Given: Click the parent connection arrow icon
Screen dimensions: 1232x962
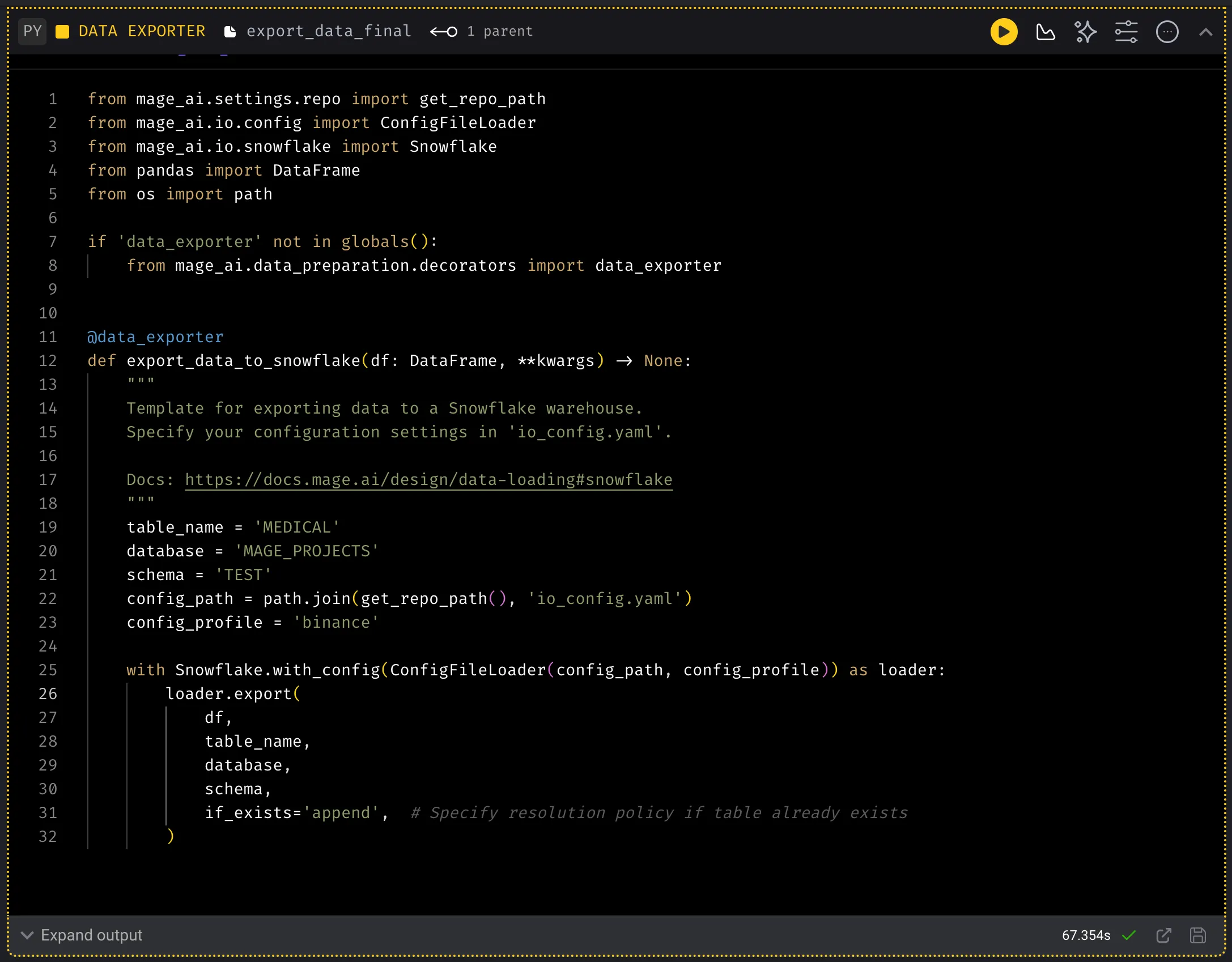Looking at the screenshot, I should click(443, 32).
